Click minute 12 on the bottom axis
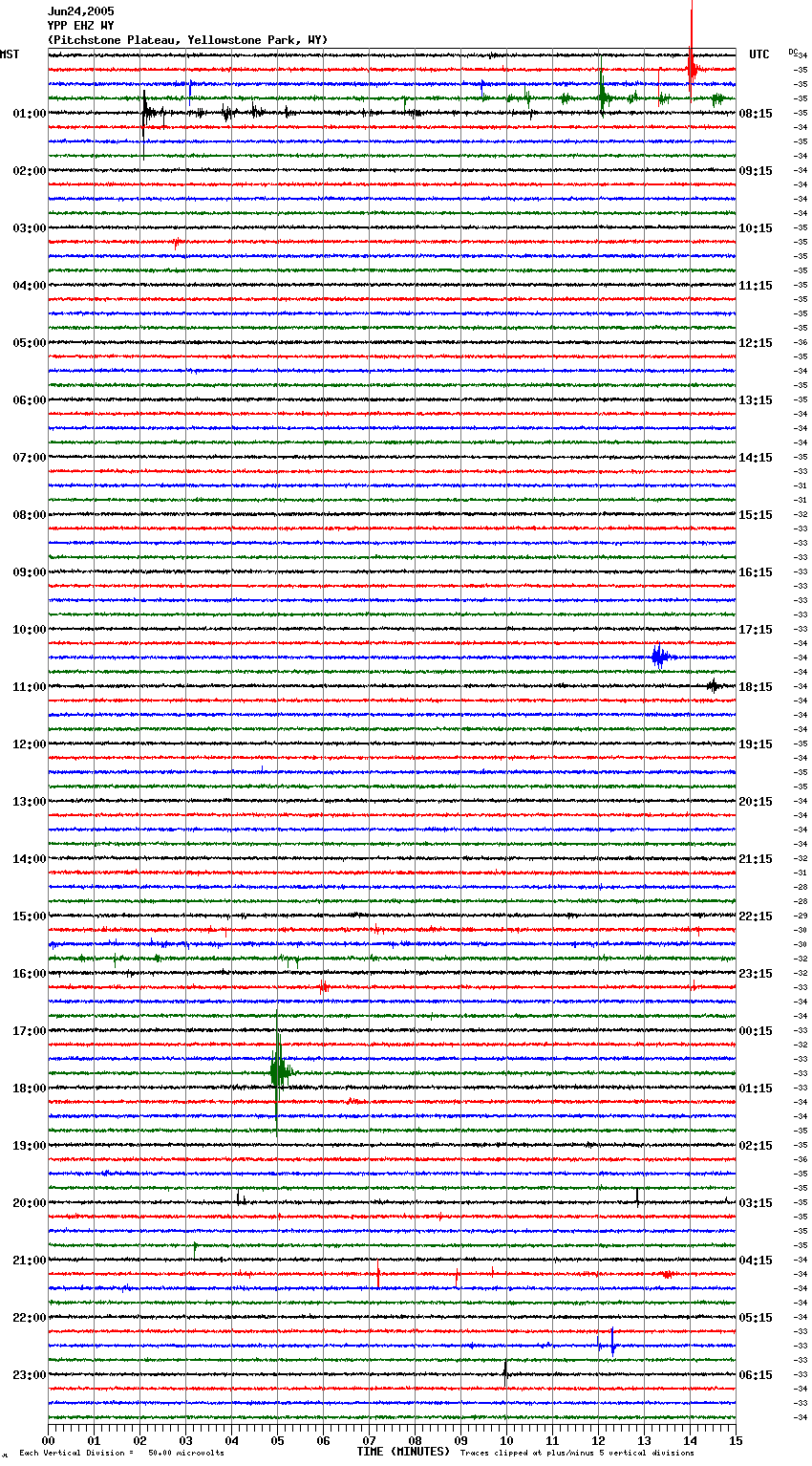The width and height of the screenshot is (812, 1466). (x=598, y=1440)
